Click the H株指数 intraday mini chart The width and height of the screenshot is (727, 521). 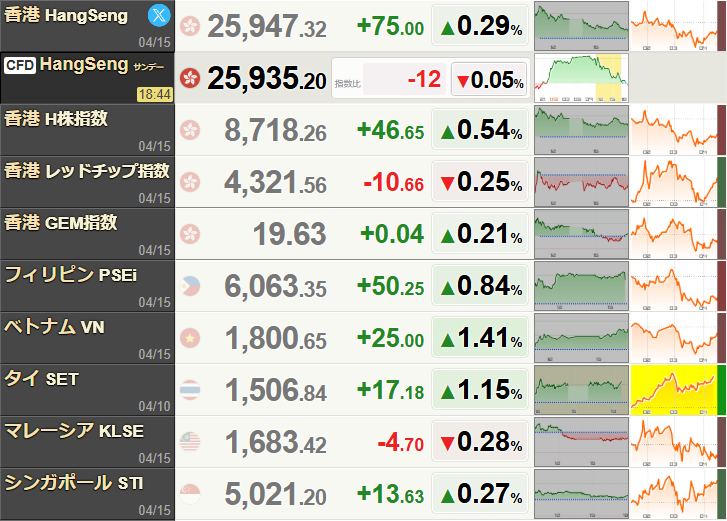tap(581, 130)
